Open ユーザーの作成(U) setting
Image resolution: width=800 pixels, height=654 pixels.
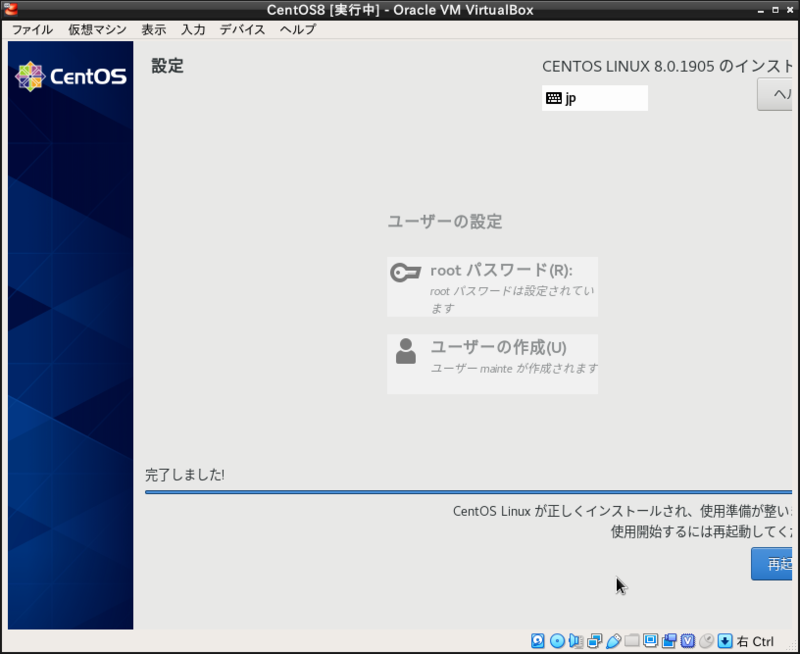point(492,364)
